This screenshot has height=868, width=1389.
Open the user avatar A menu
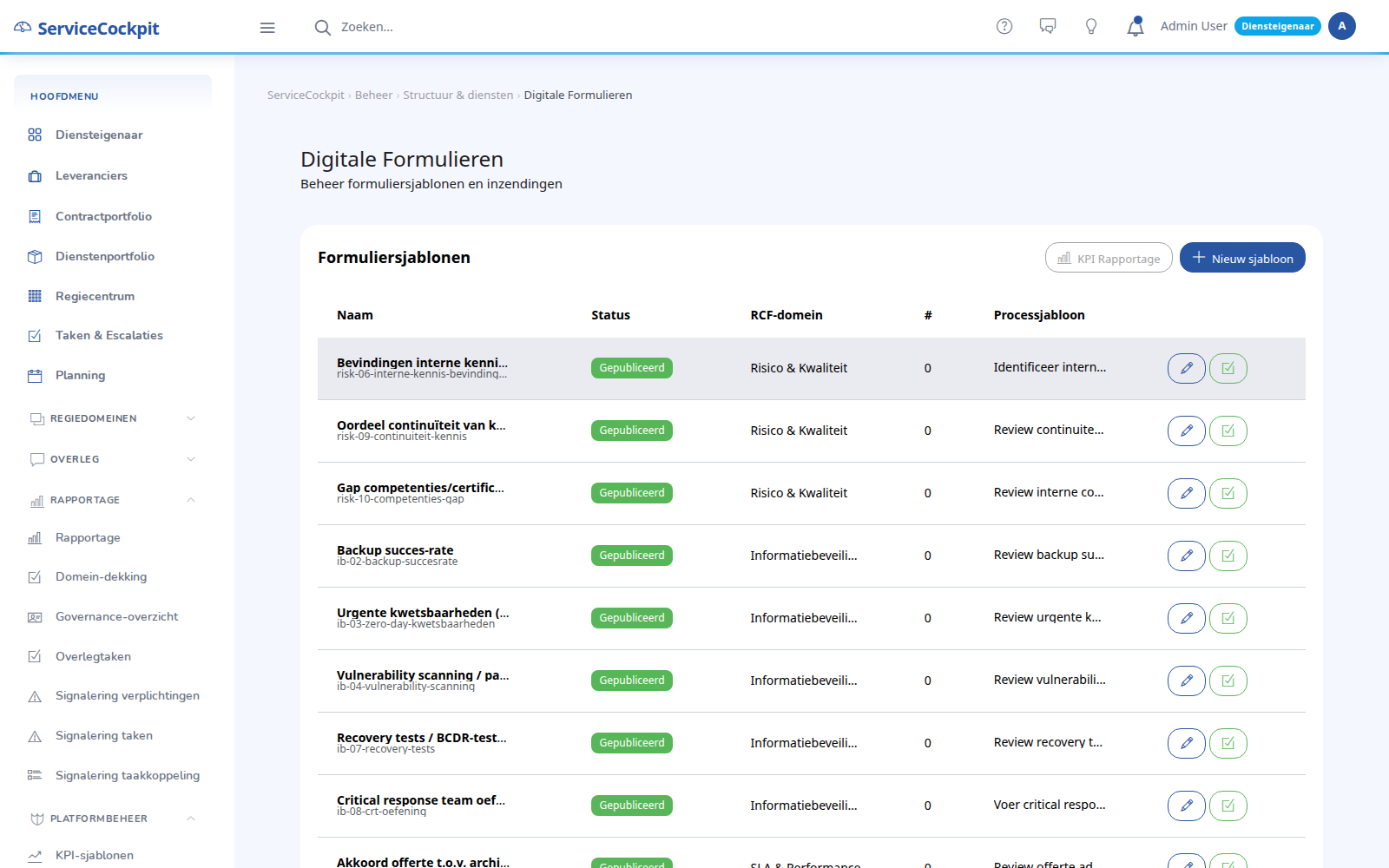click(1342, 26)
